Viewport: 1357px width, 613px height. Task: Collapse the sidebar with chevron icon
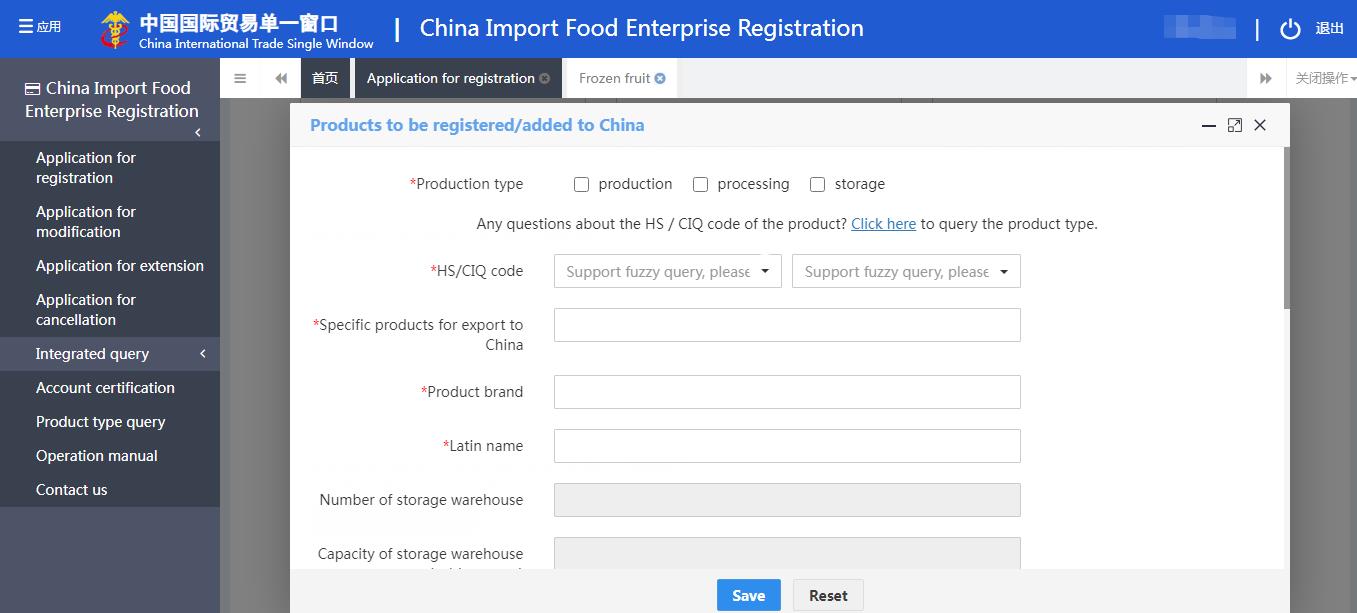198,132
